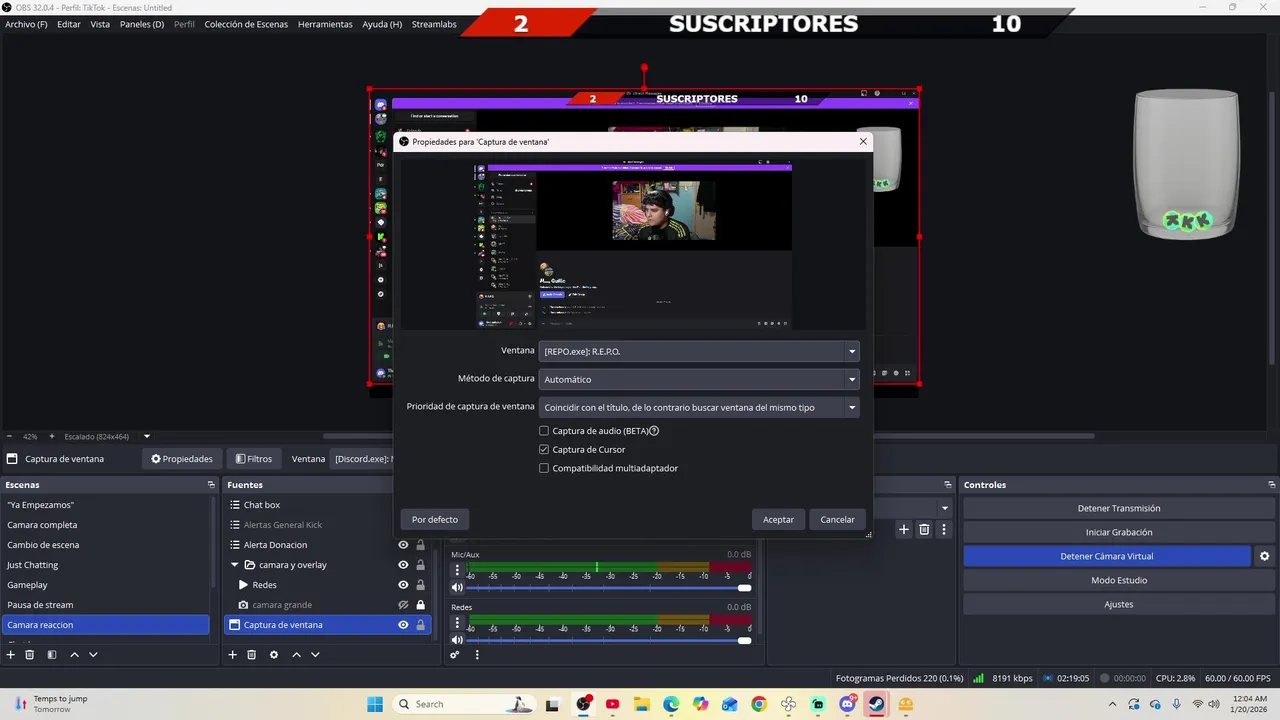Screen dimensions: 1280x720
Task: Hide the camara y overlay group
Action: click(x=403, y=565)
